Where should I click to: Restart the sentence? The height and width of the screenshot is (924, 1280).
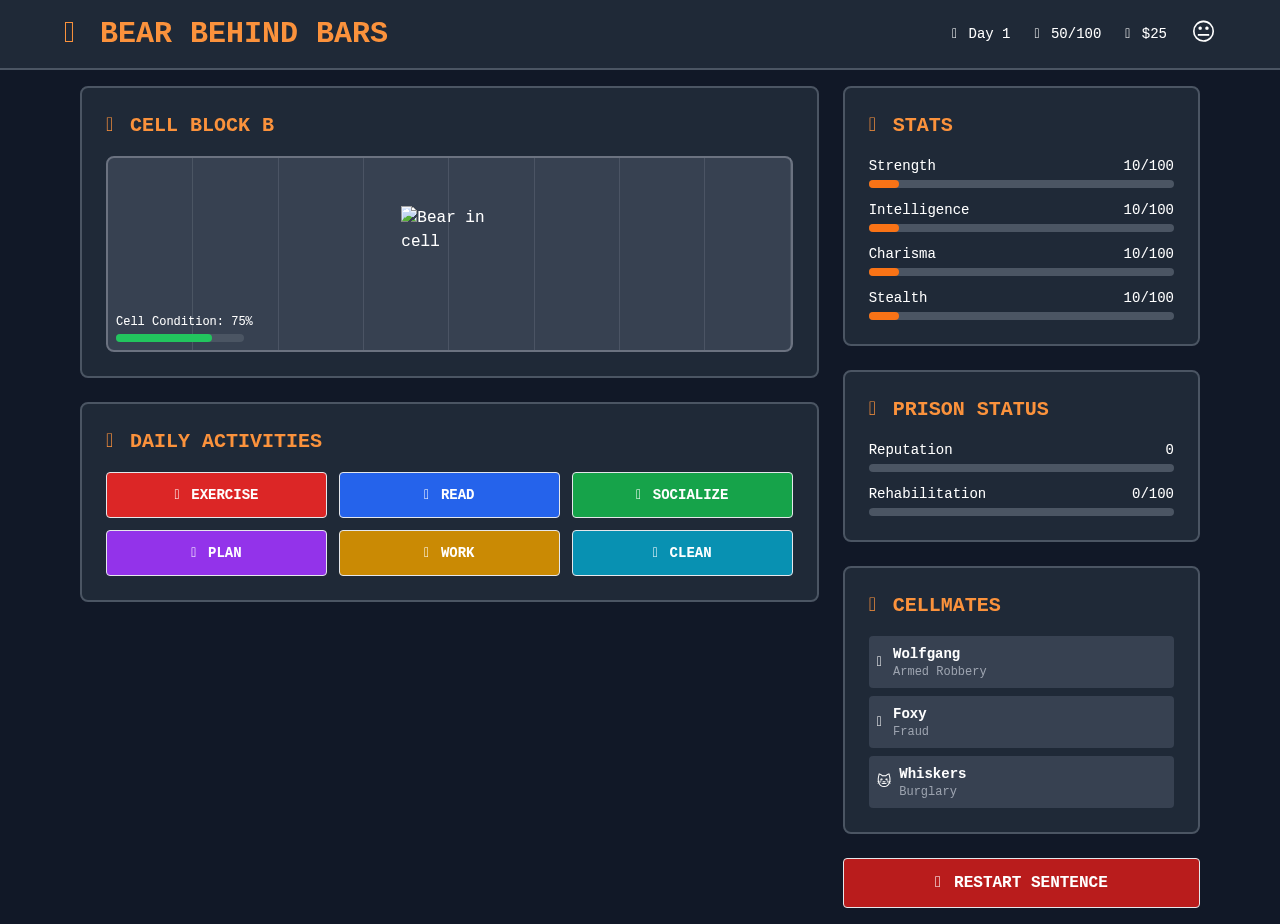pyautogui.click(x=1021, y=883)
